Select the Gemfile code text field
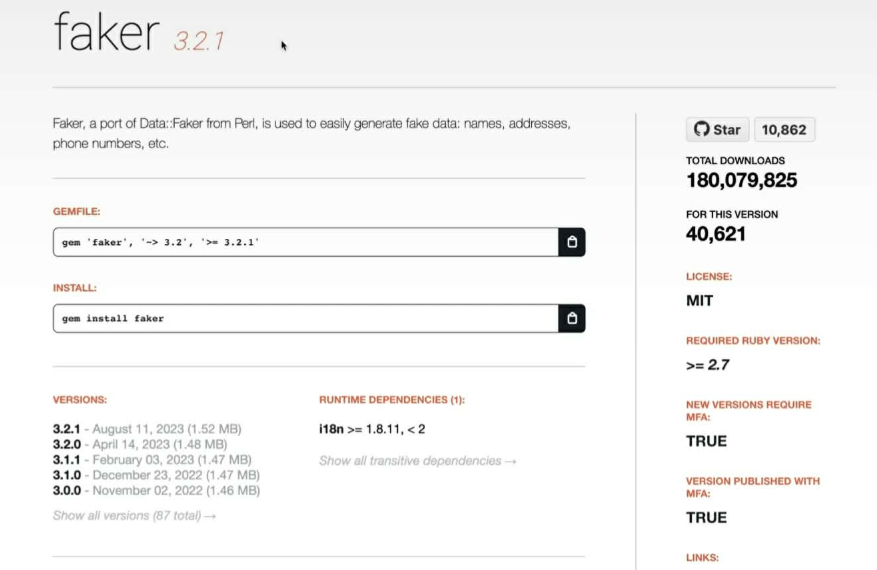877x570 pixels. [305, 242]
